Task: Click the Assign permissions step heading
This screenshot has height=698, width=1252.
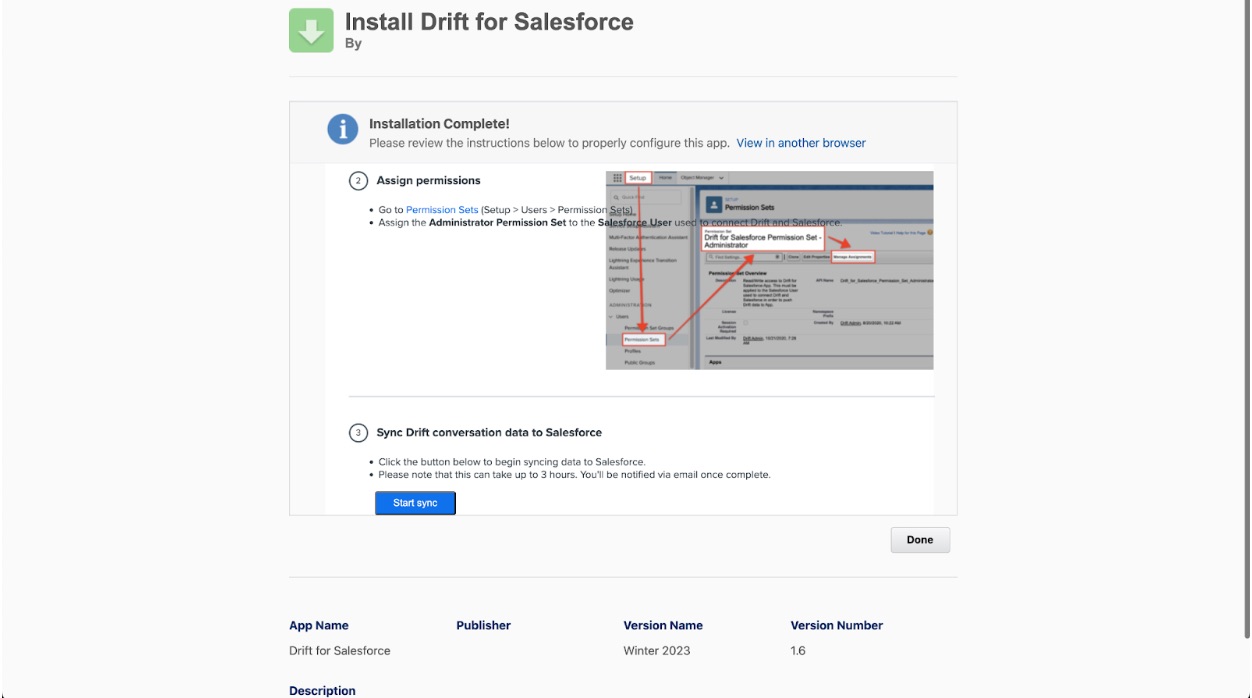Action: 428,181
